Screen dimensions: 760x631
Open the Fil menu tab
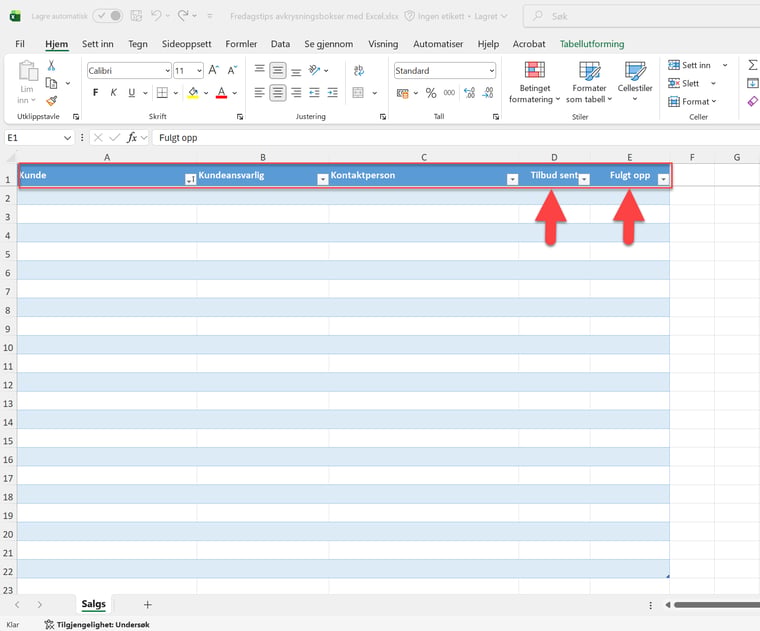point(20,44)
